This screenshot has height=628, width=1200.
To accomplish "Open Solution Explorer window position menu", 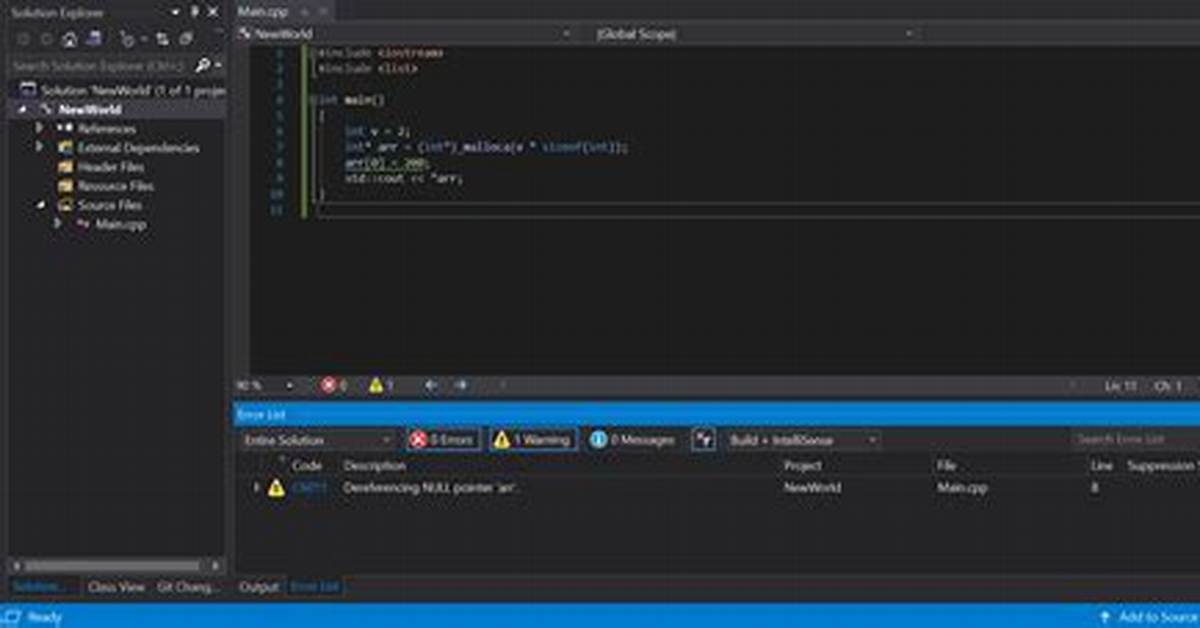I will tap(176, 12).
